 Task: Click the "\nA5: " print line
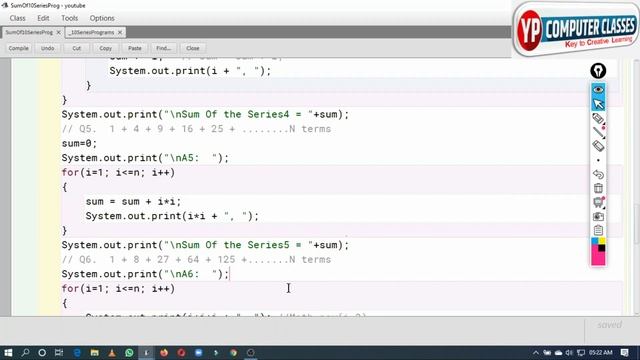click(x=145, y=158)
